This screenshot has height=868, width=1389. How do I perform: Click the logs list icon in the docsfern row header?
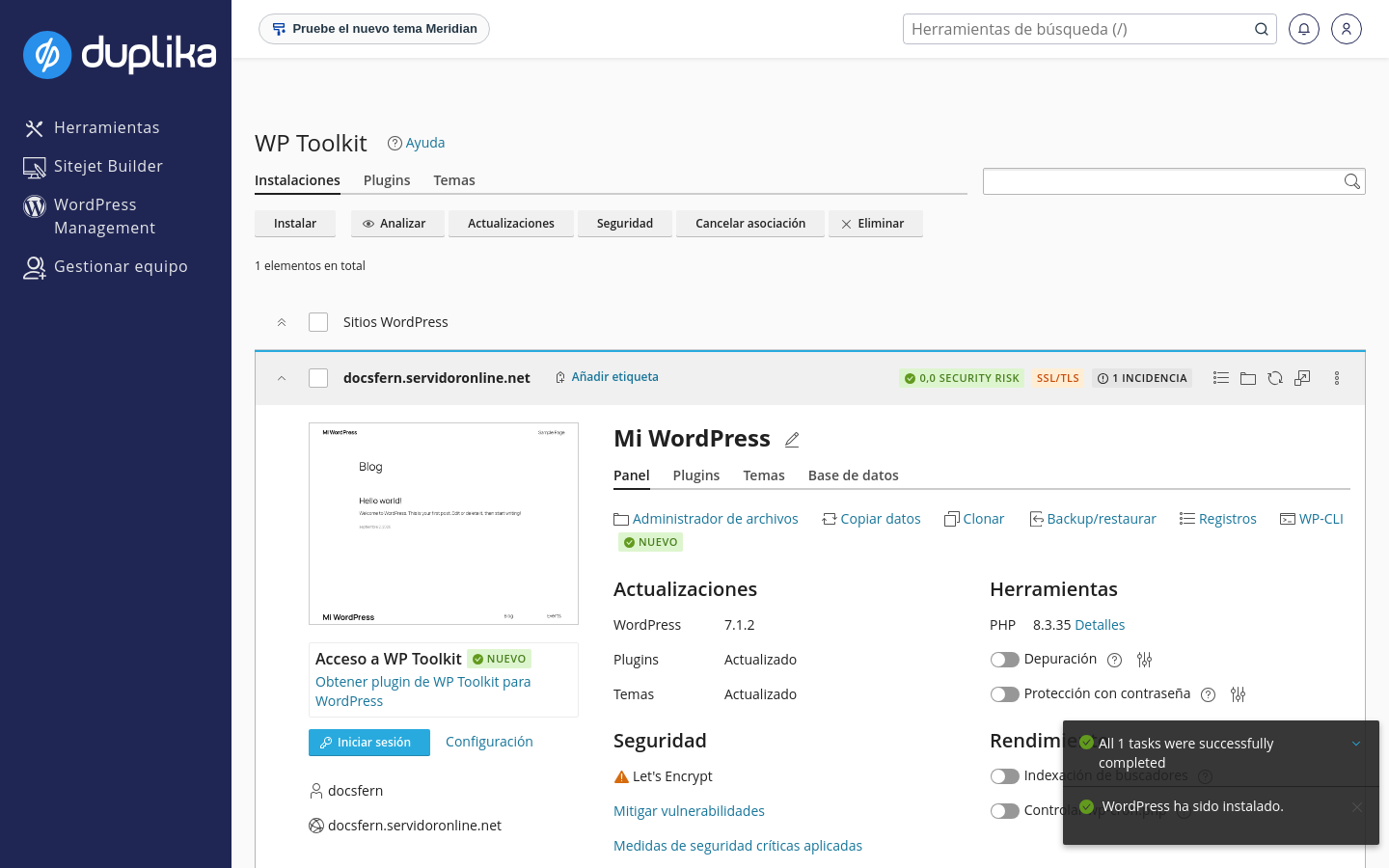pyautogui.click(x=1221, y=378)
